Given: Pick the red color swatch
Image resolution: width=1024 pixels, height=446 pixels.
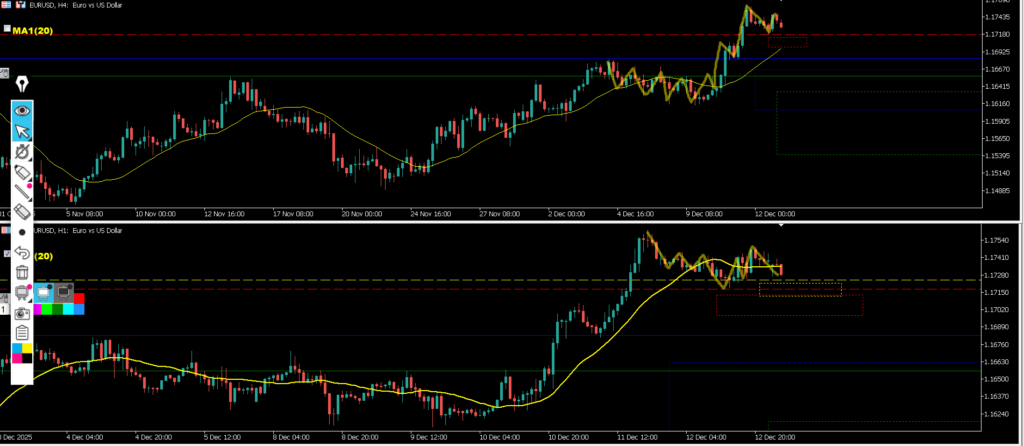Looking at the screenshot, I should [x=79, y=298].
